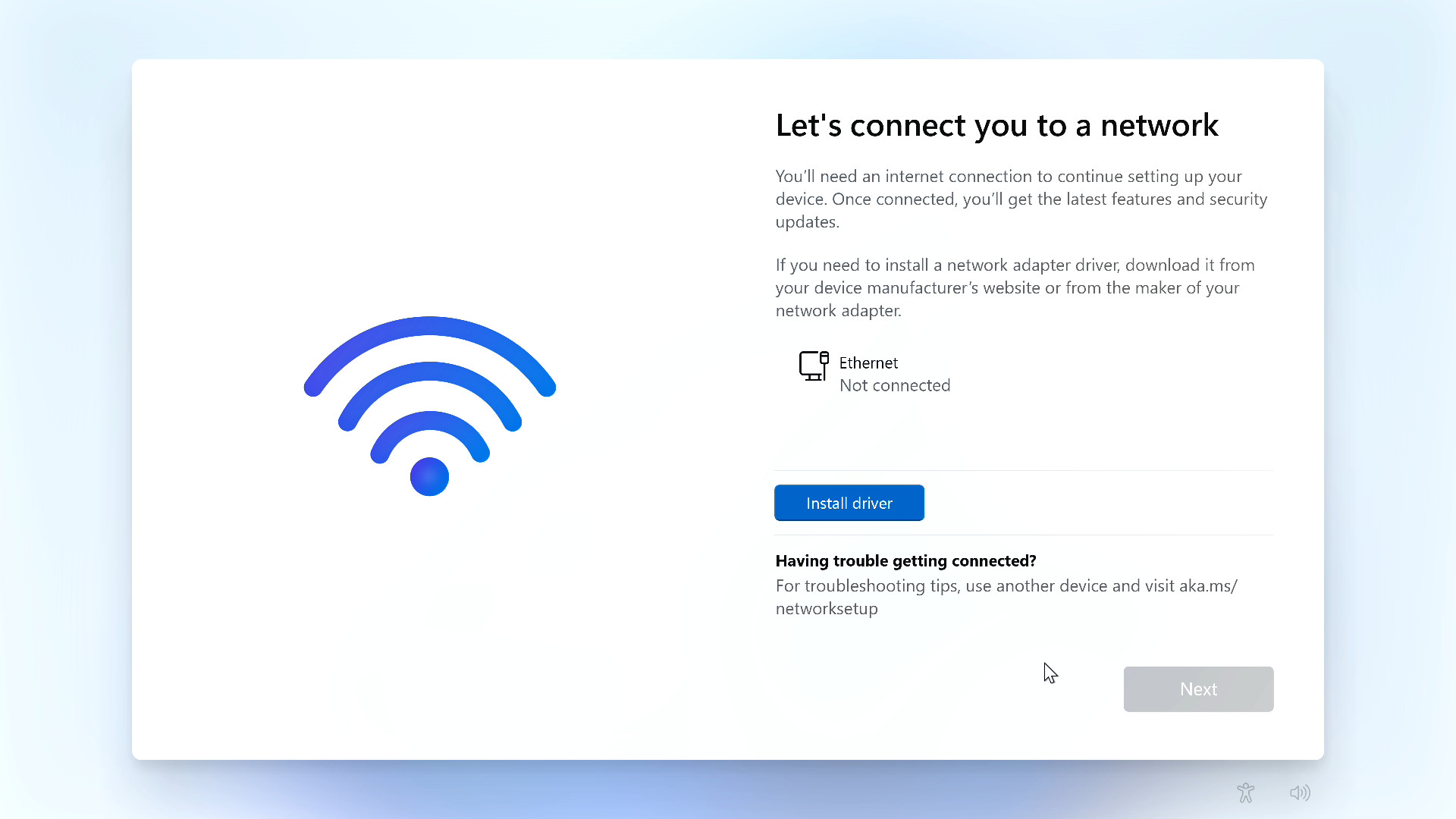Click the divider line below Install driver
Viewport: 1456px width, 819px height.
[x=1024, y=535]
